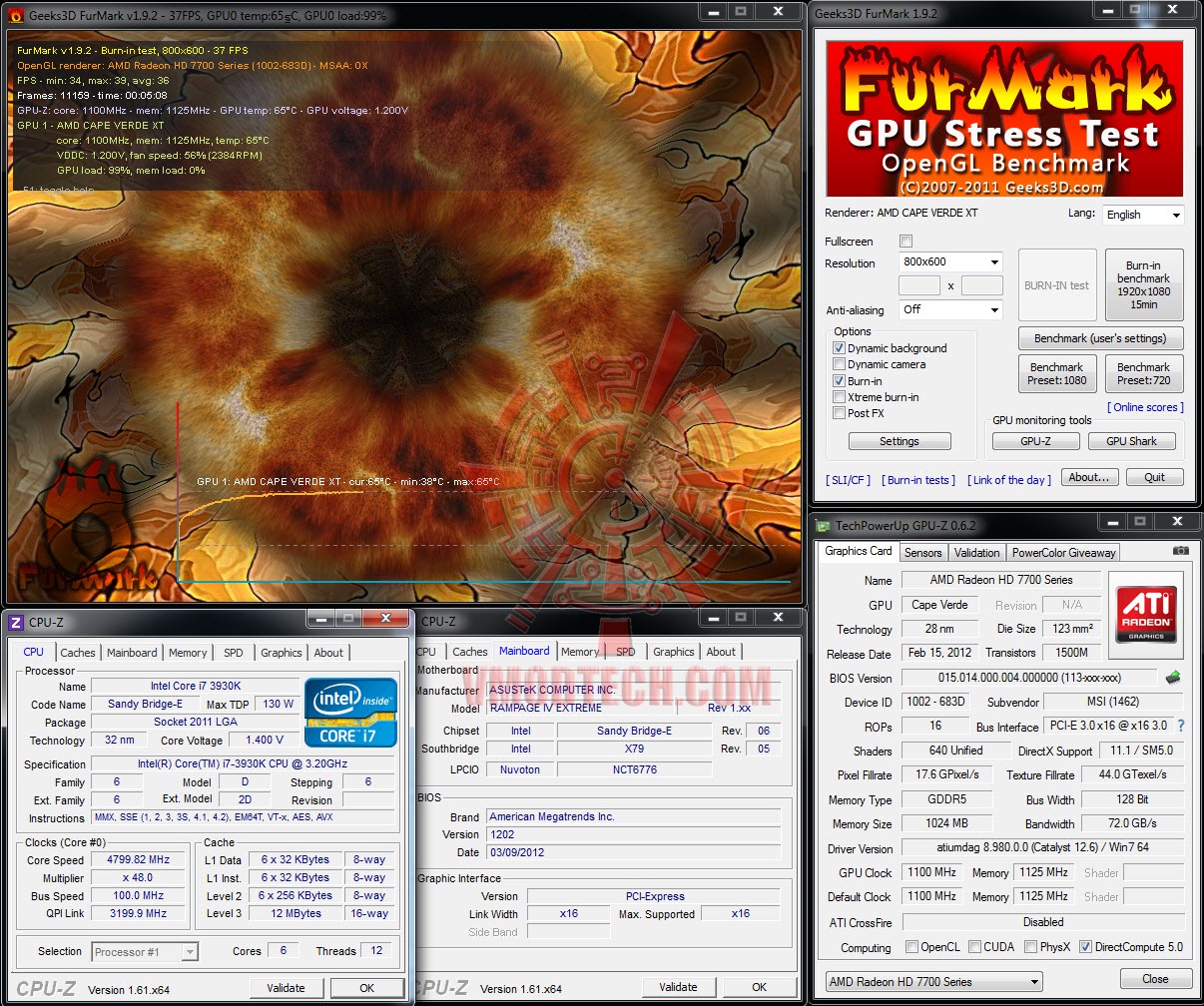
Task: Open the SLI/CF link
Action: tap(849, 480)
